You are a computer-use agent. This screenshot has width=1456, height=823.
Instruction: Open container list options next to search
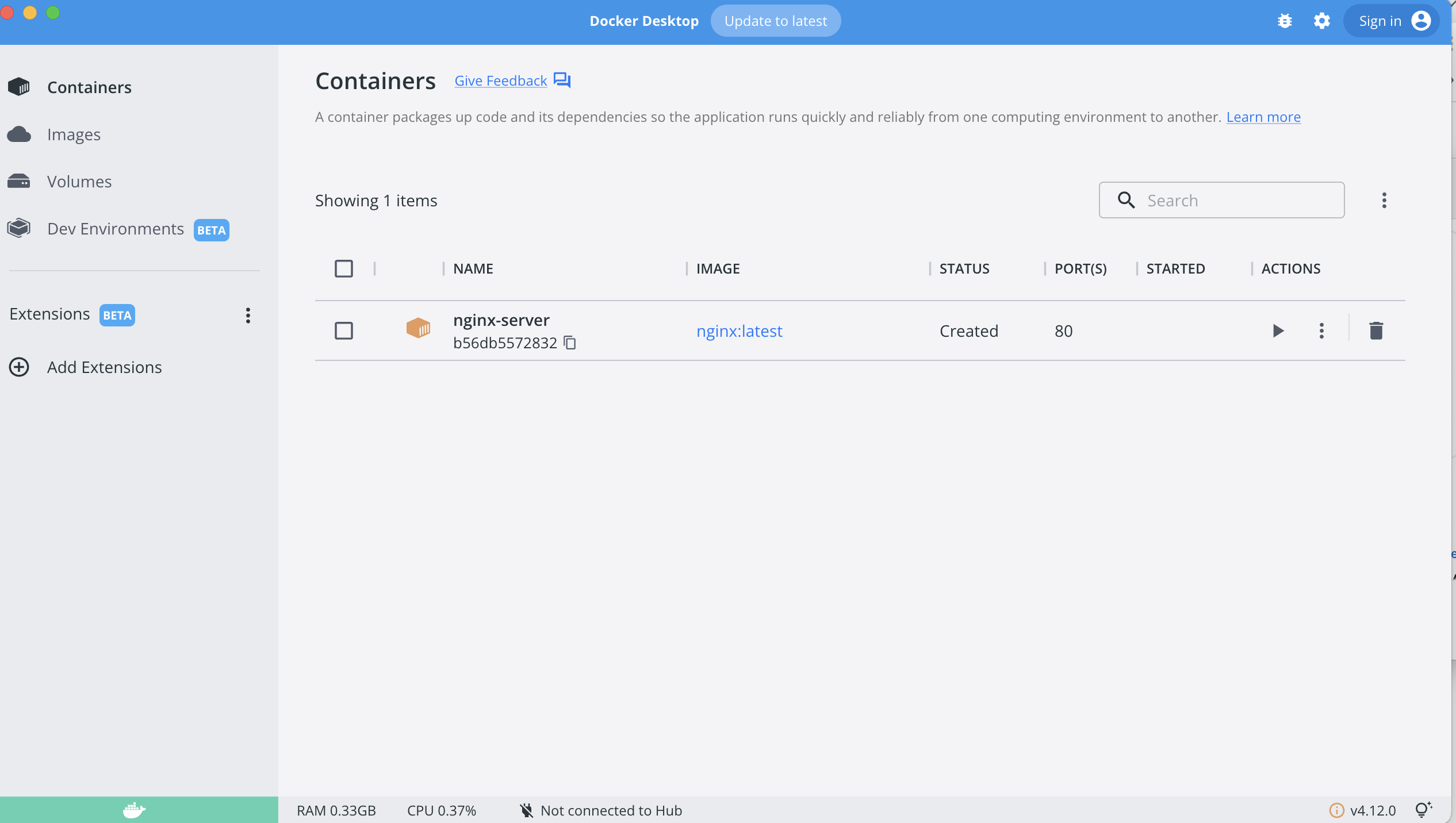1384,200
